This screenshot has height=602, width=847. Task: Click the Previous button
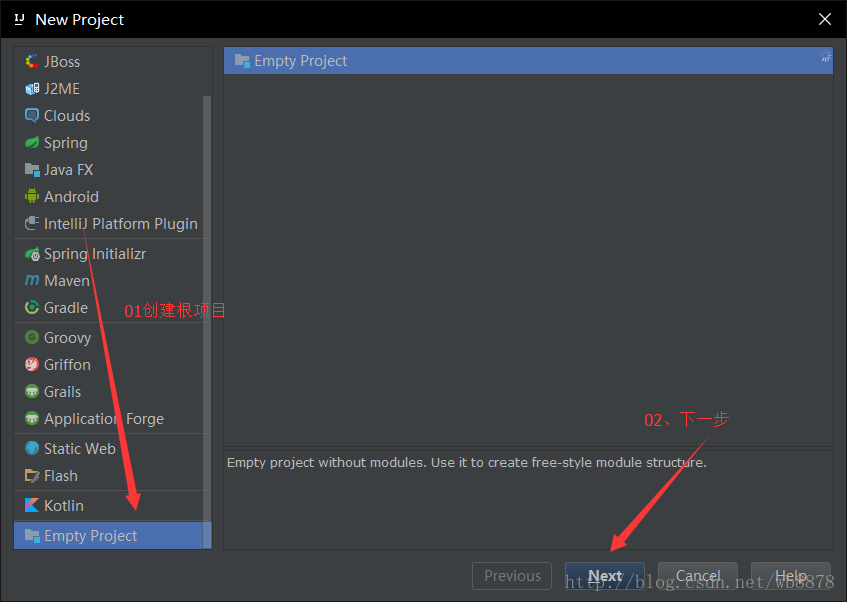click(x=512, y=576)
